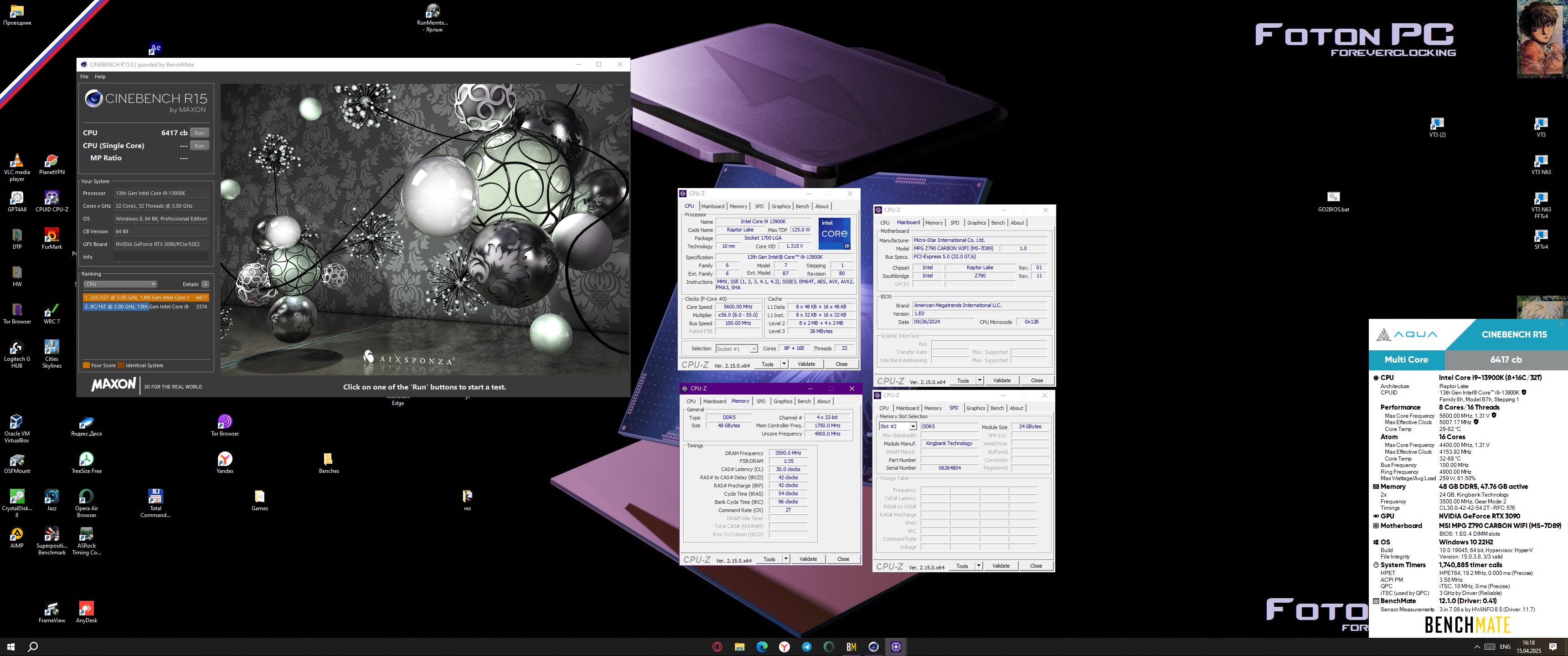This screenshot has width=1568, height=656.
Task: Run the Cinebench CPU multi-core test
Action: [x=200, y=133]
